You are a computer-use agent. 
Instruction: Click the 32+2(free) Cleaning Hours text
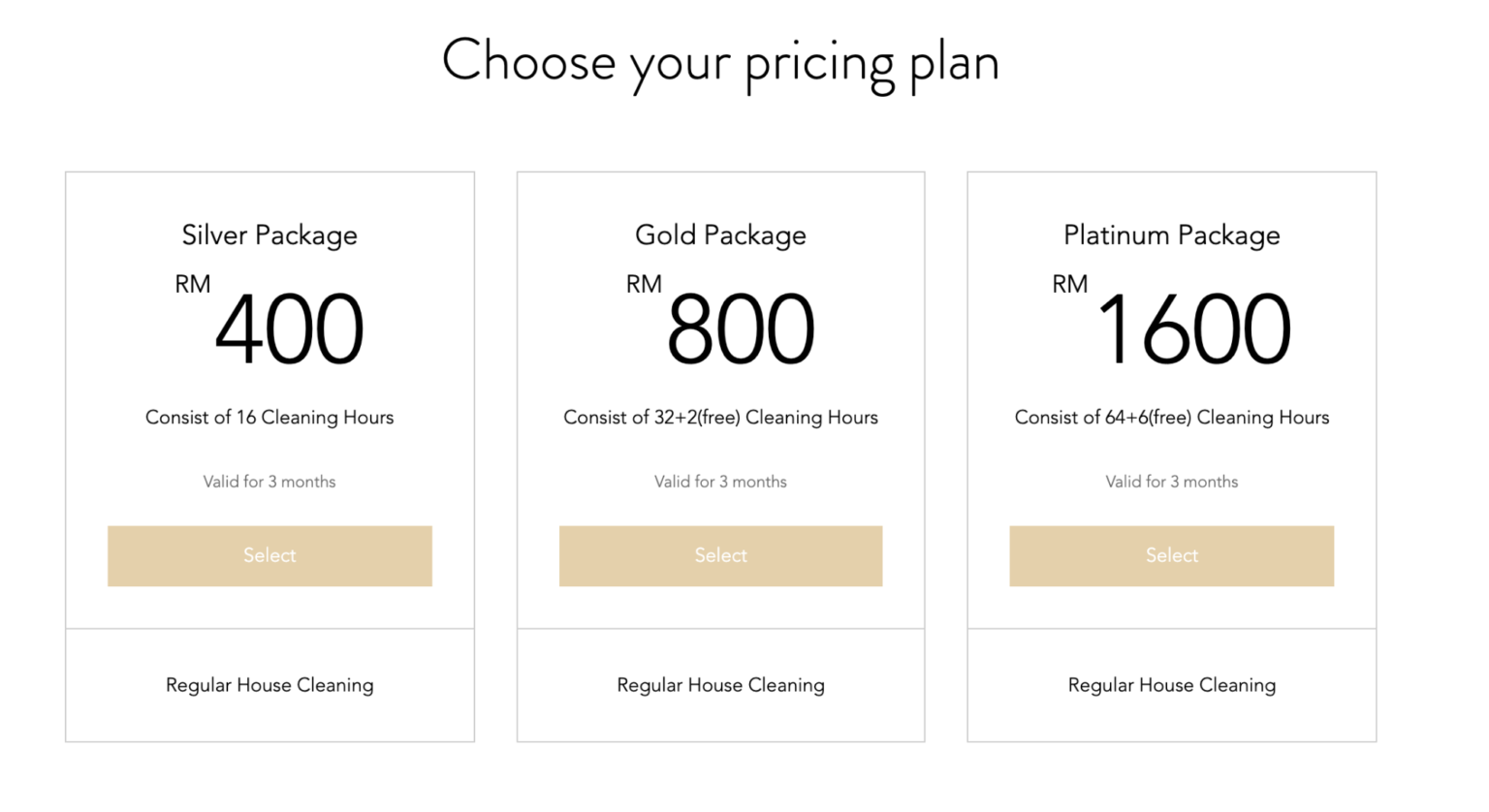pyautogui.click(x=720, y=418)
